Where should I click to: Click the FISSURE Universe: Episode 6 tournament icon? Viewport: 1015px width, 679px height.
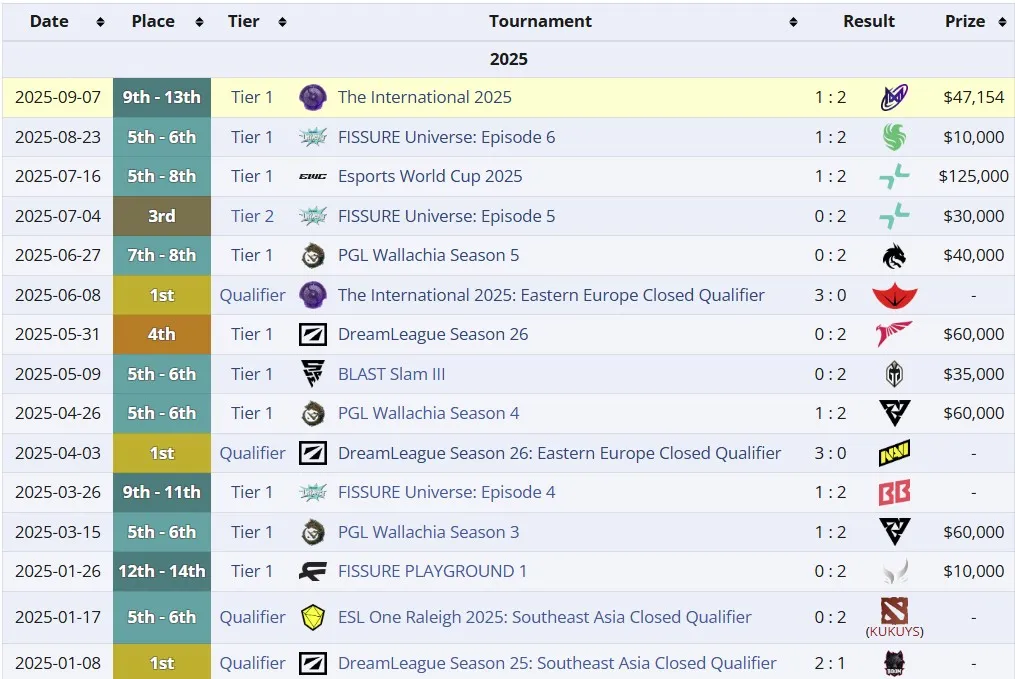tap(313, 137)
